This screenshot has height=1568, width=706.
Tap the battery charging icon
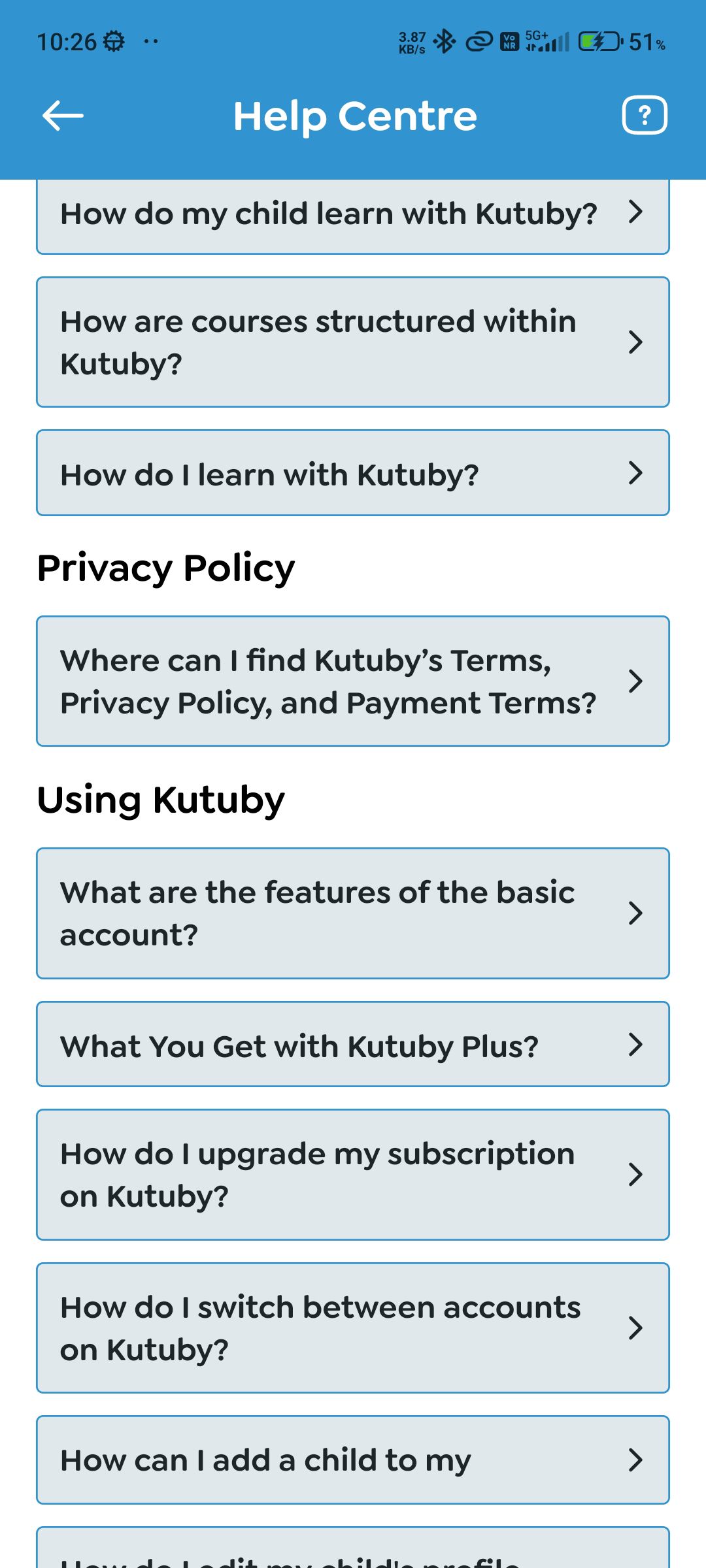point(599,42)
